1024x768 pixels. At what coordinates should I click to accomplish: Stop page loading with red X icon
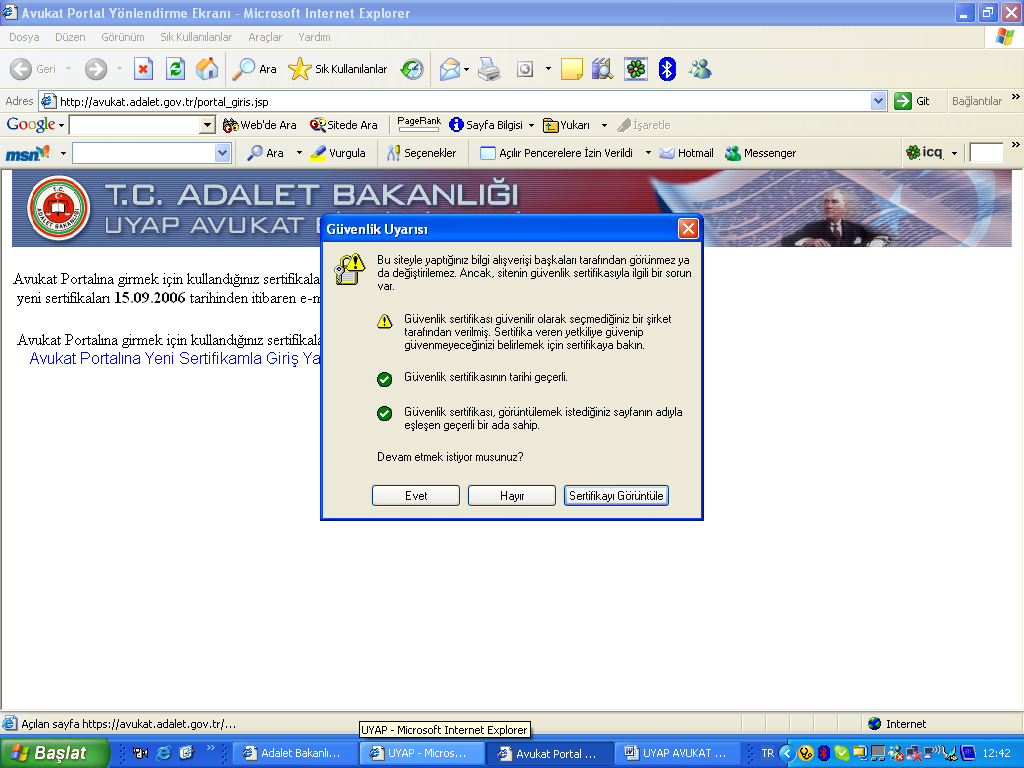tap(143, 69)
